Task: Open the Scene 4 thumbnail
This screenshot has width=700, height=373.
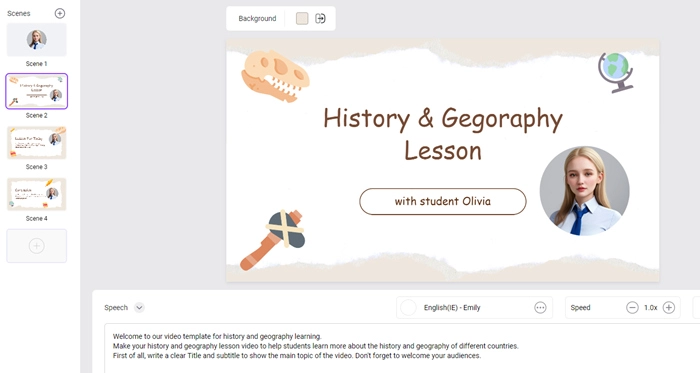Action: [x=37, y=194]
